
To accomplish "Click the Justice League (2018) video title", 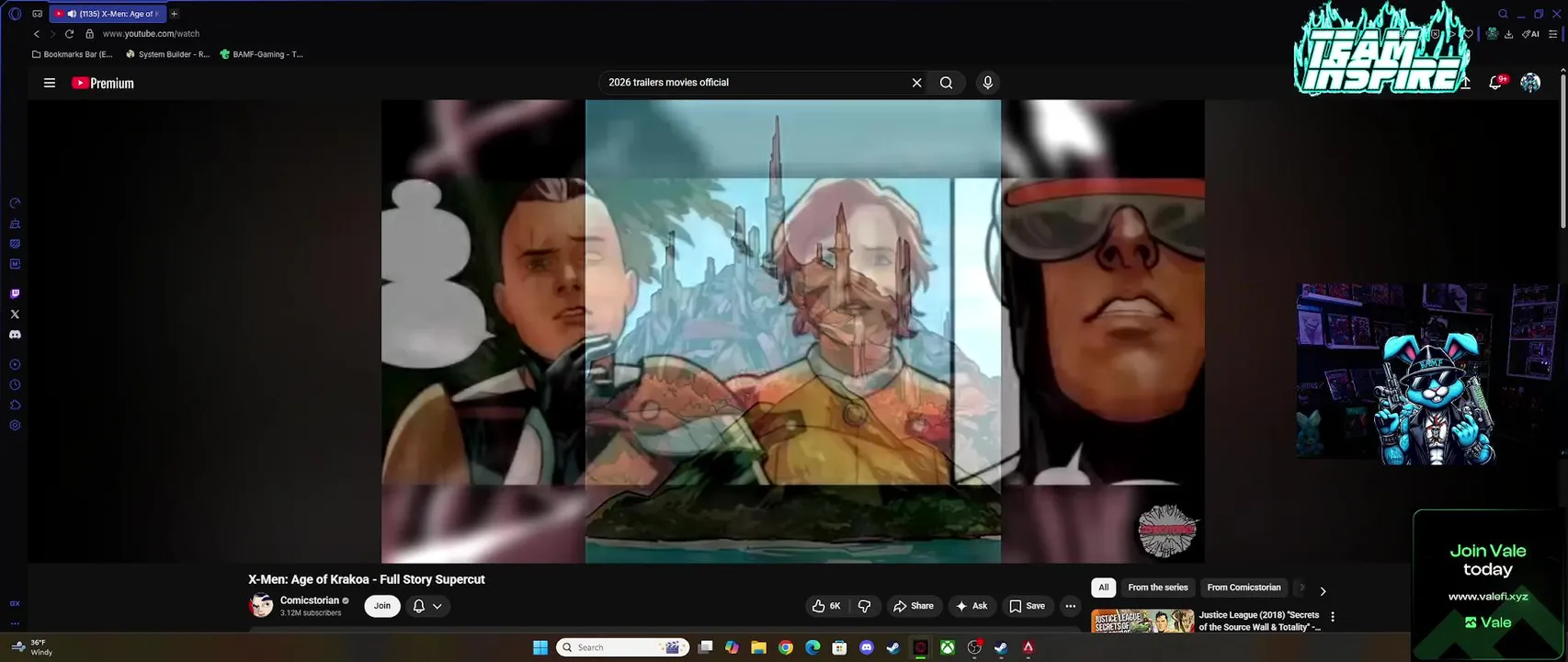I will [1259, 621].
